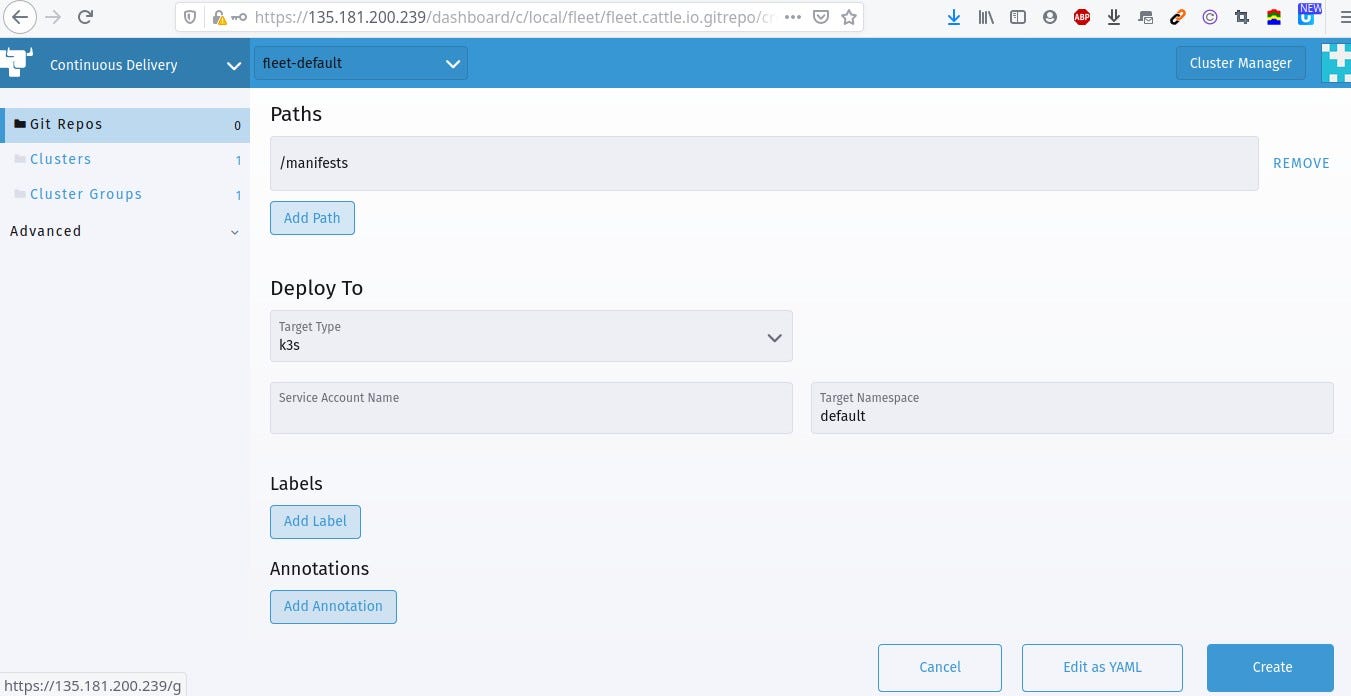Image resolution: width=1351 pixels, height=696 pixels.
Task: Open page actions ellipsis menu
Action: coord(792,17)
